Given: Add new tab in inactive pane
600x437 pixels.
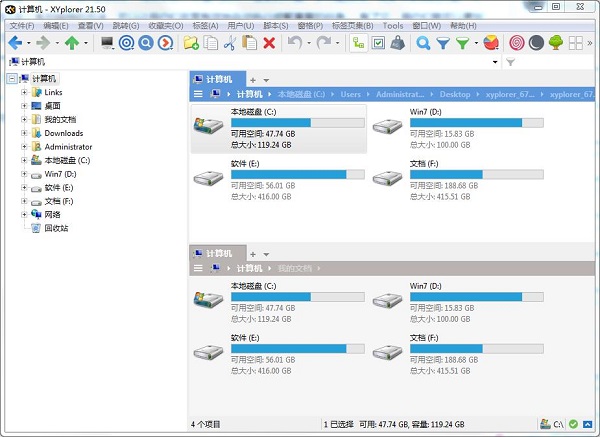Looking at the screenshot, I should (253, 254).
